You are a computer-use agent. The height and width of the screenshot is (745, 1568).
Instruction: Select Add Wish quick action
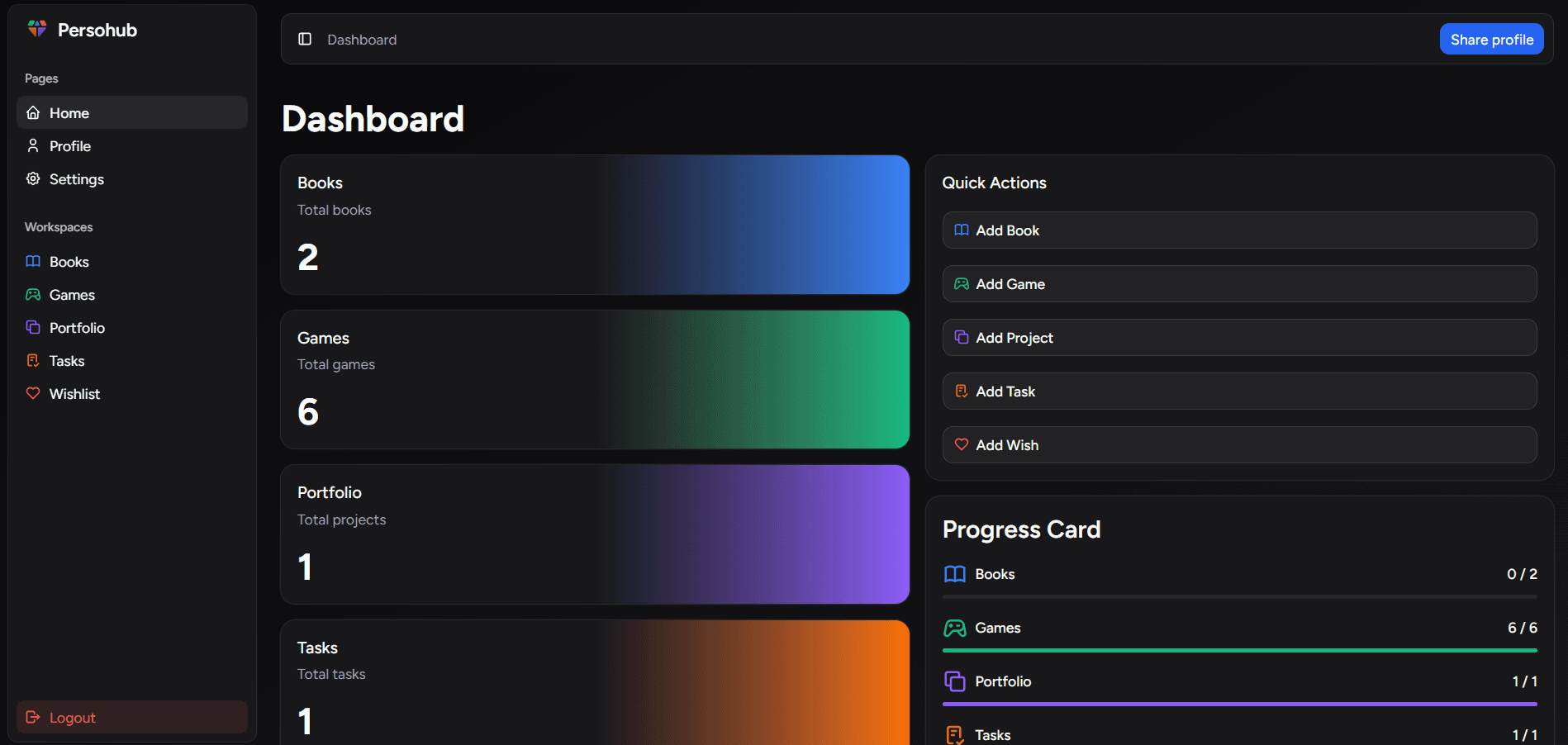[x=1239, y=445]
